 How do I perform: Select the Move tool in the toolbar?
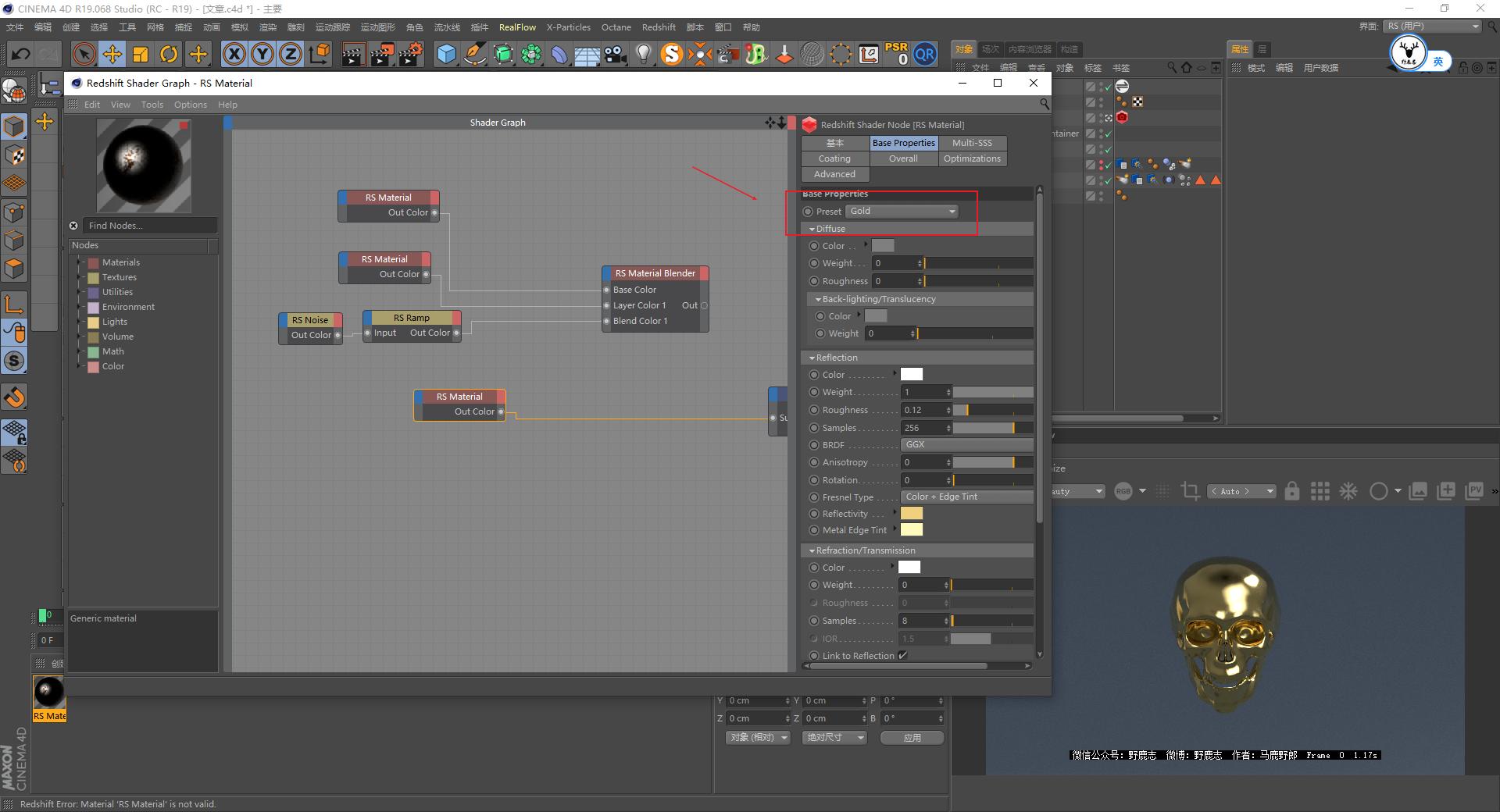[112, 54]
